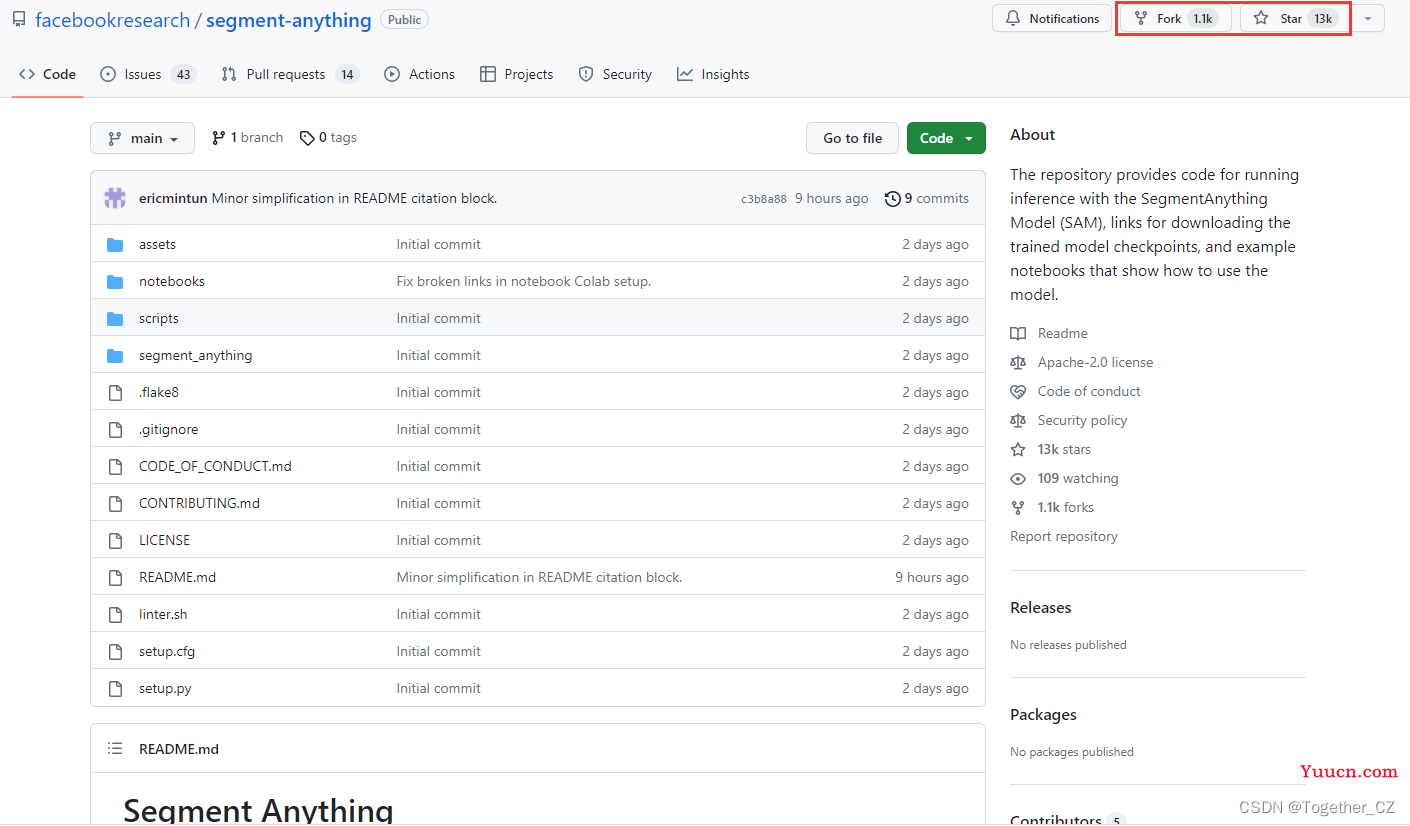Click the segment_anything folder icon
The width and height of the screenshot is (1410, 826).
tap(115, 356)
